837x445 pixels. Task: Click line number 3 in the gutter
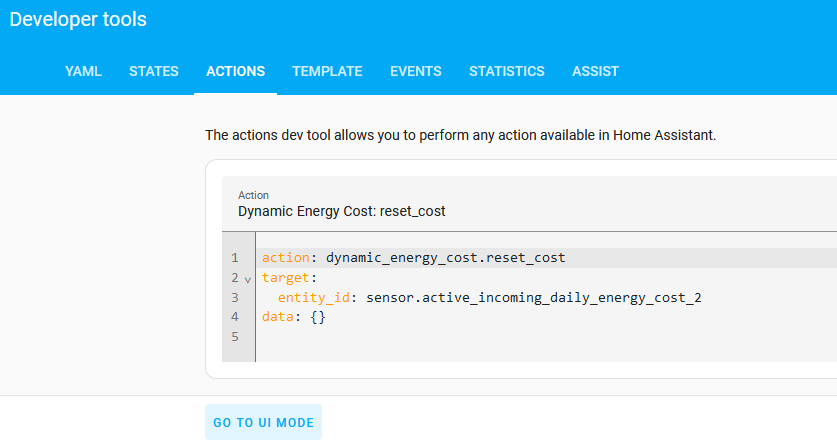tap(235, 297)
